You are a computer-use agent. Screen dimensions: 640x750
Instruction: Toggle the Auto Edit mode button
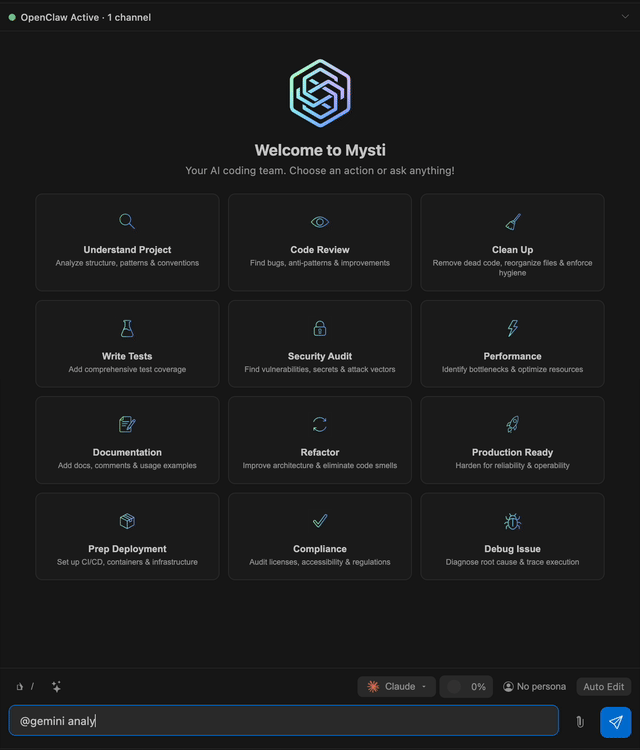click(x=604, y=686)
